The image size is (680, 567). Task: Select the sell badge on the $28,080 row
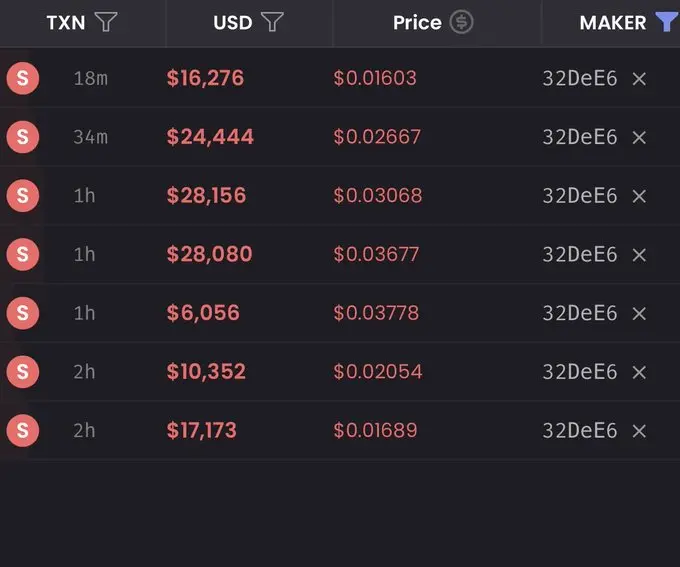point(23,254)
